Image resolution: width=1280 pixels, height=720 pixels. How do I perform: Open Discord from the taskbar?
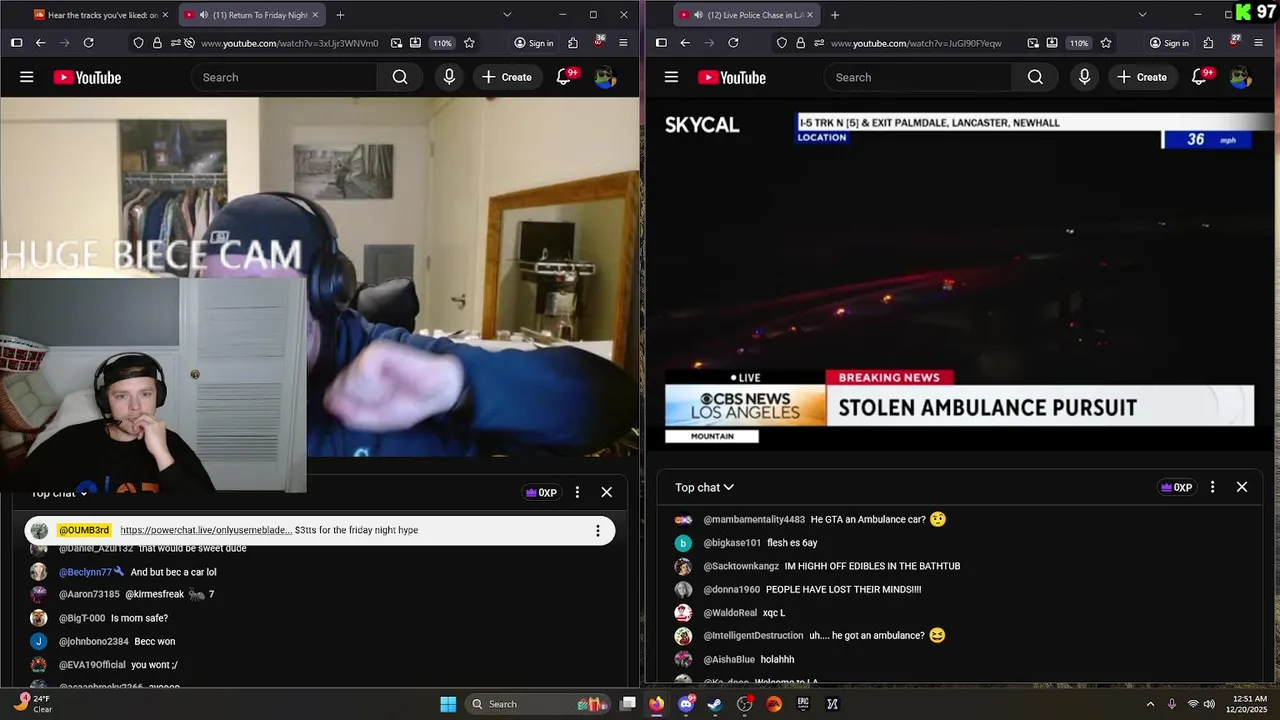tap(686, 704)
